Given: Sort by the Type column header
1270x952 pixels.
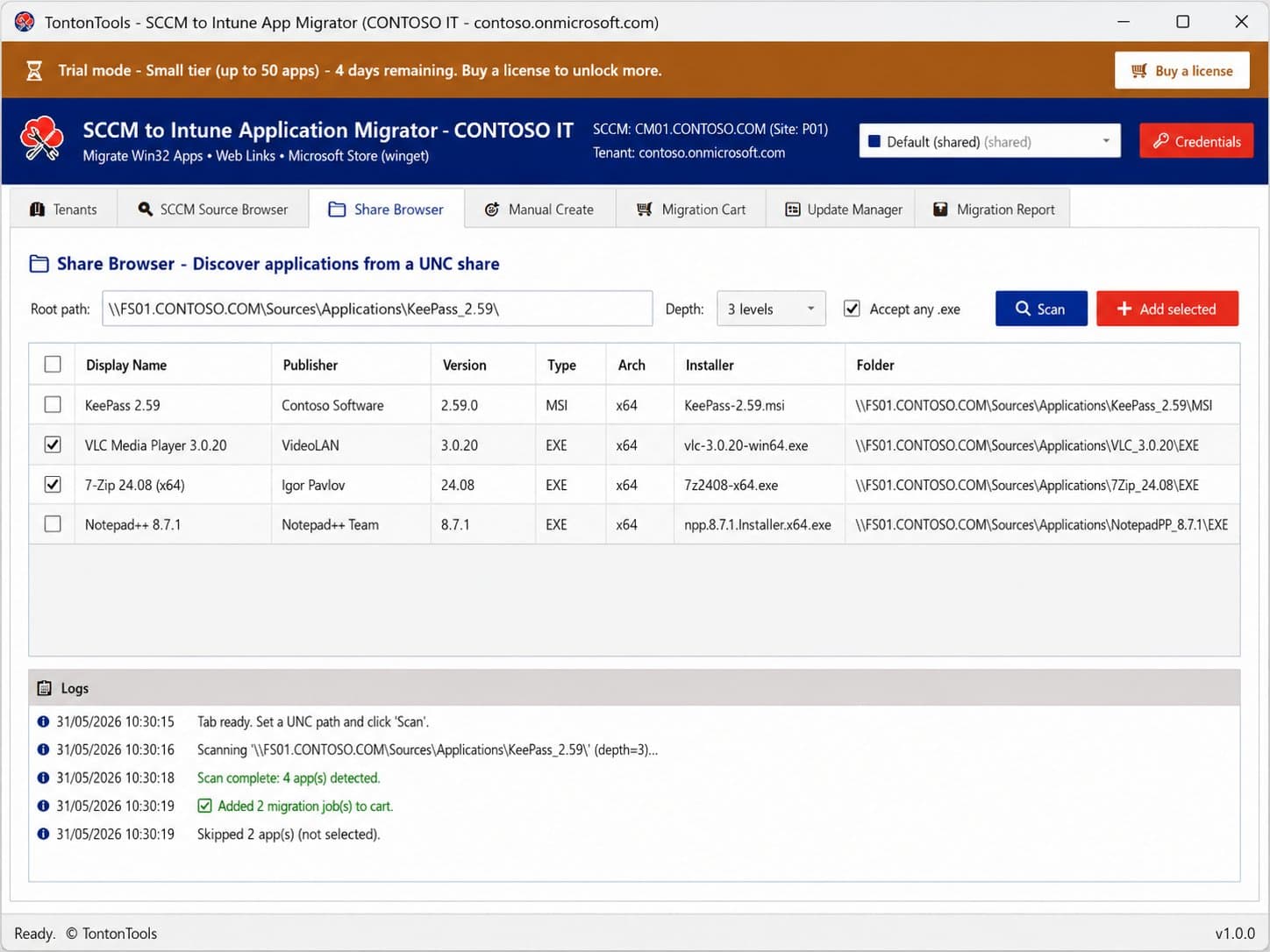Looking at the screenshot, I should (x=571, y=365).
